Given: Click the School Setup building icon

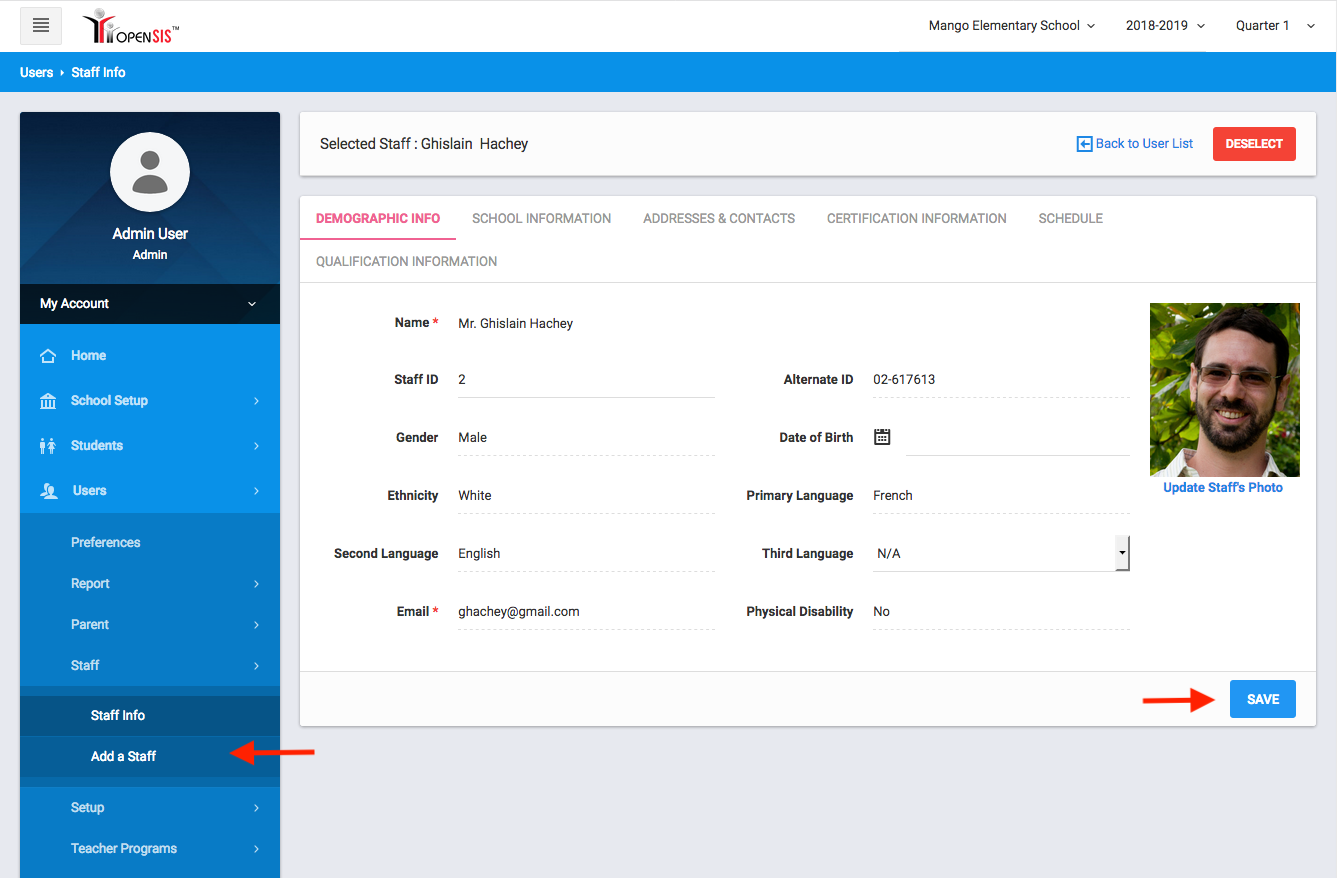Looking at the screenshot, I should tap(47, 401).
